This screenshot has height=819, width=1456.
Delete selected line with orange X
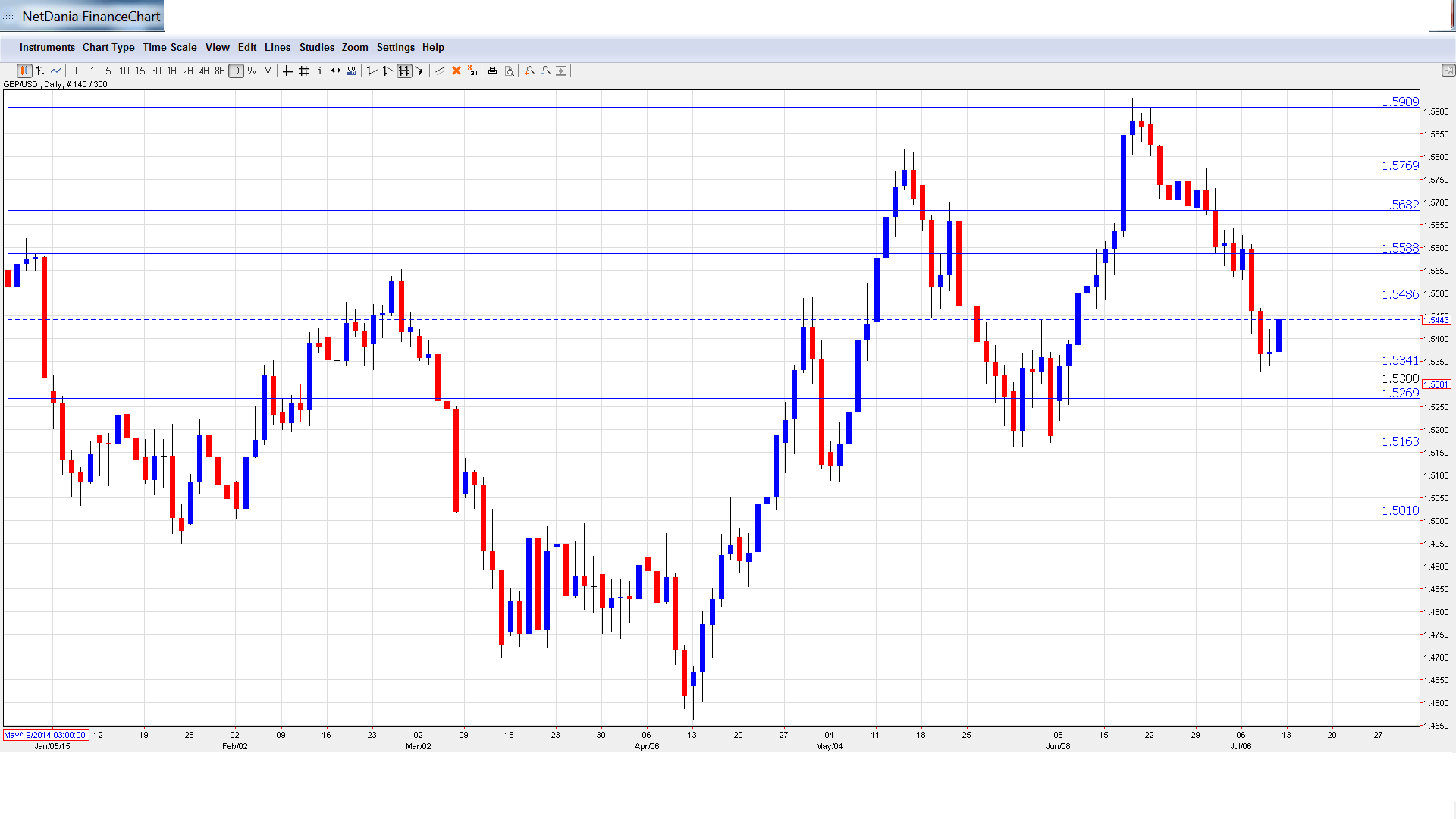tap(457, 71)
